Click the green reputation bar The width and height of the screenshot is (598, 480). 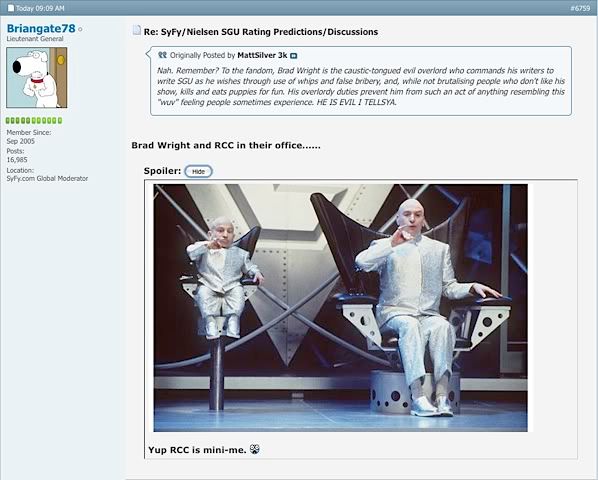point(34,120)
